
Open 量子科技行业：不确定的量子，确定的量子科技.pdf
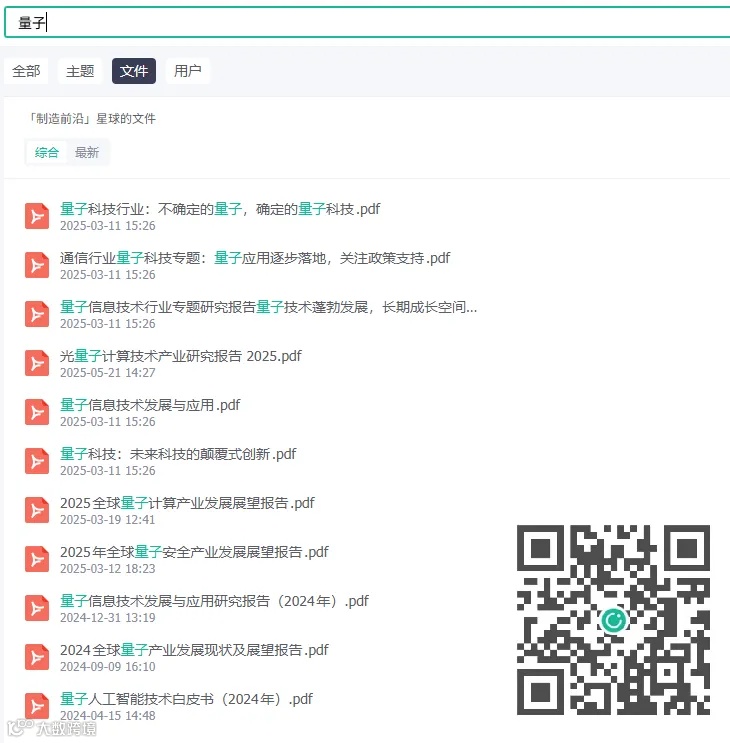pyautogui.click(x=220, y=209)
